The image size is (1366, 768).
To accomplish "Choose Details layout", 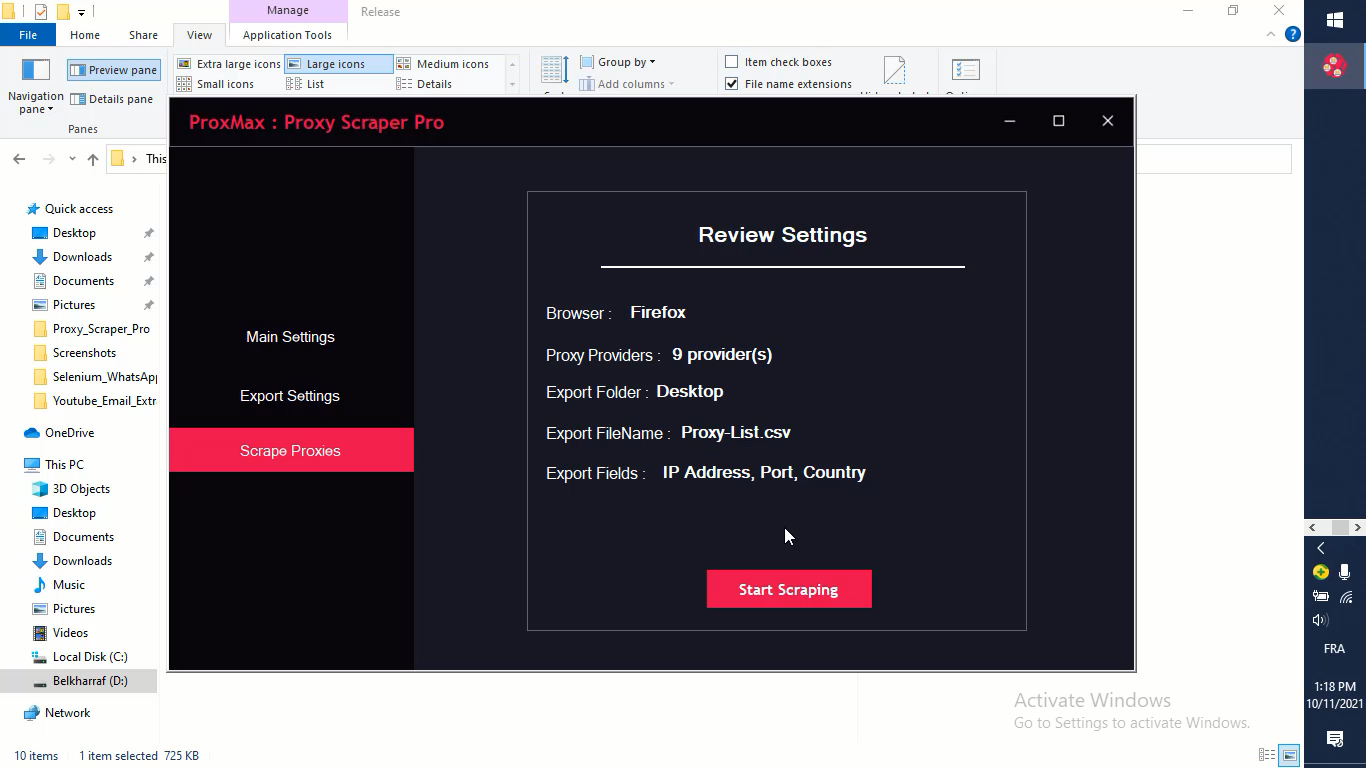I will pyautogui.click(x=425, y=84).
